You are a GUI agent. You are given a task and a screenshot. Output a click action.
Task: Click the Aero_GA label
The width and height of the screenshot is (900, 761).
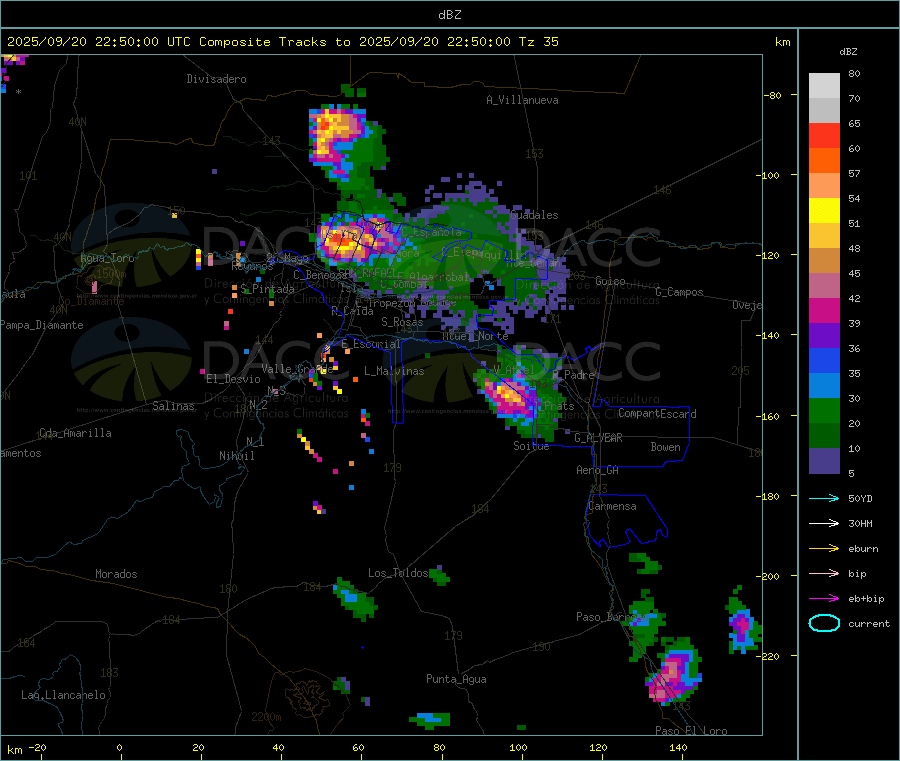[x=598, y=470]
